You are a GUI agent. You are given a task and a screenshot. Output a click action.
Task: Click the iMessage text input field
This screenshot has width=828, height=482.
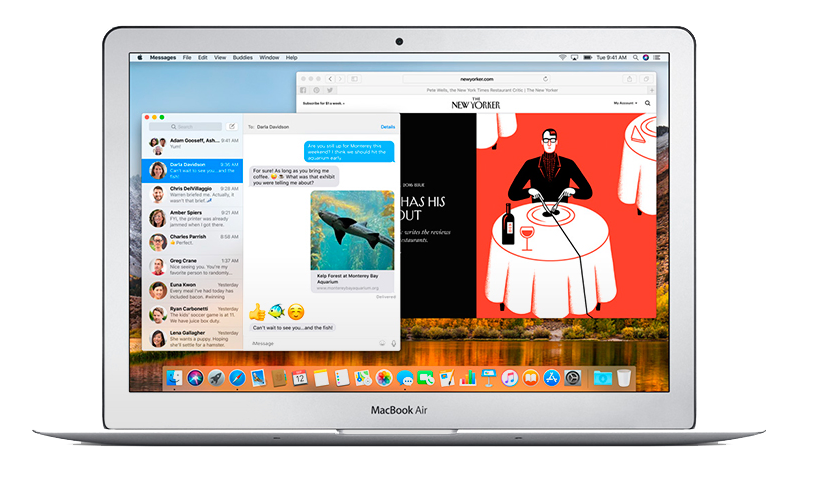pyautogui.click(x=312, y=343)
